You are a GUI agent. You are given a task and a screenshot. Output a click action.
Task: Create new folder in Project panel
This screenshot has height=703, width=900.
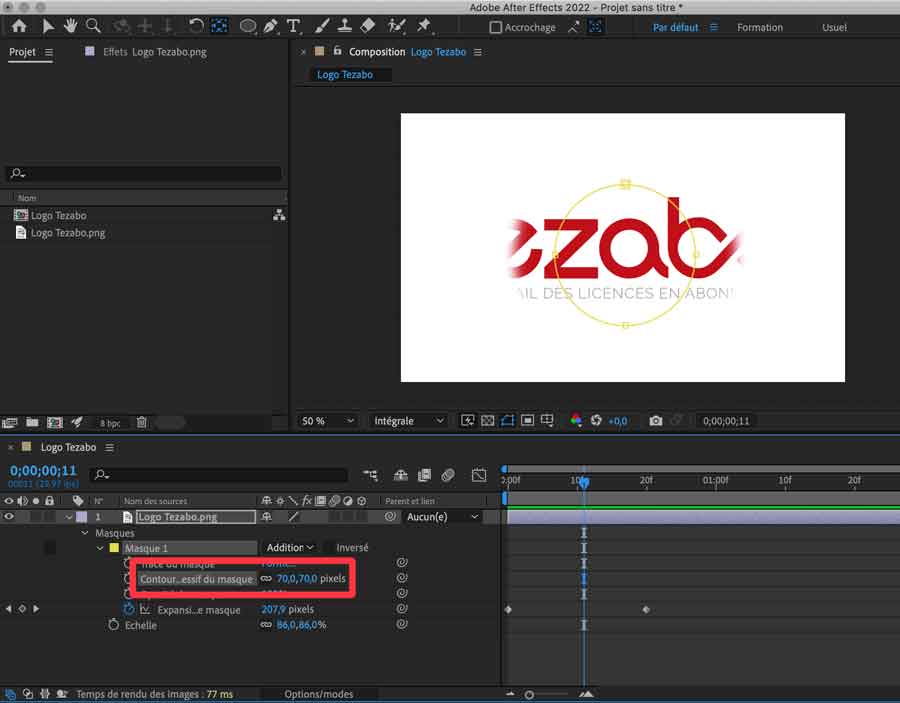pyautogui.click(x=32, y=423)
